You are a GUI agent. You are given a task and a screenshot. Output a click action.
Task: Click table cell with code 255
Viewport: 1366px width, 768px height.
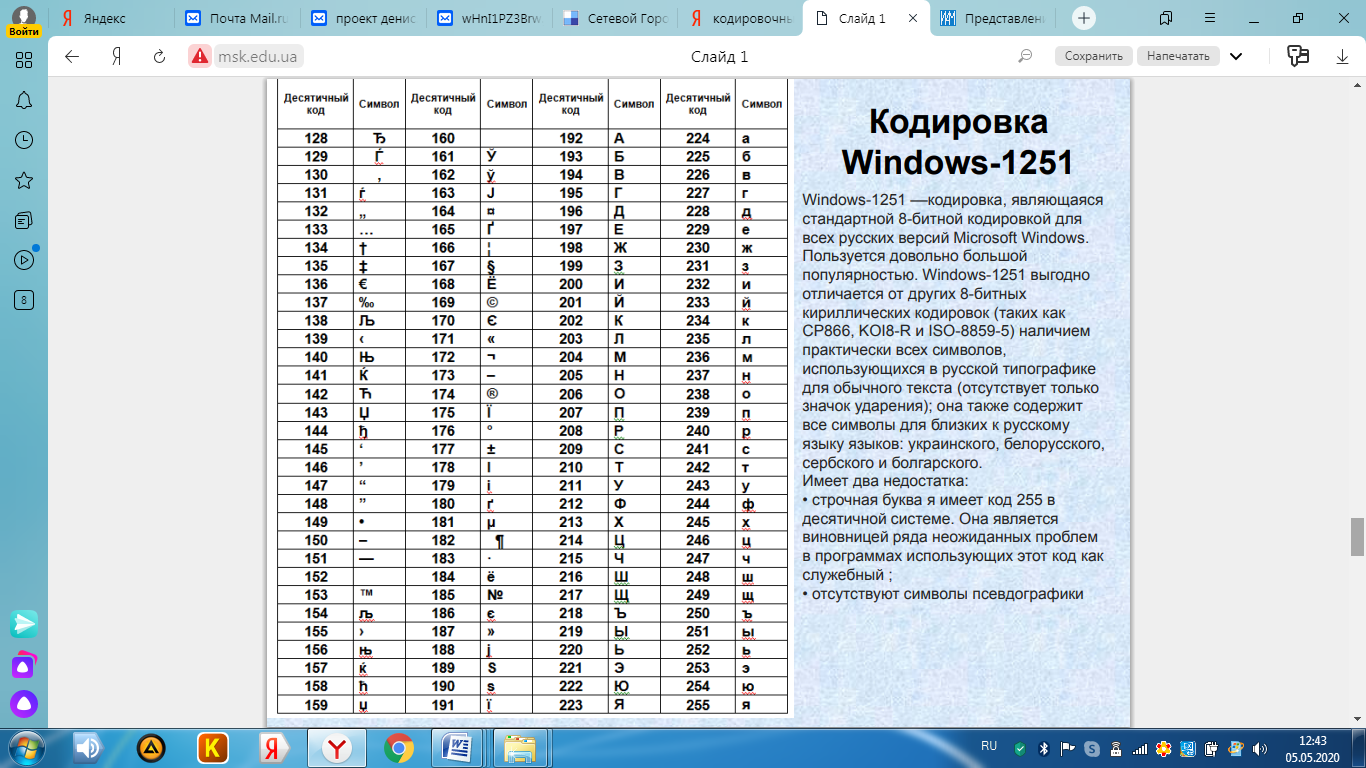698,705
